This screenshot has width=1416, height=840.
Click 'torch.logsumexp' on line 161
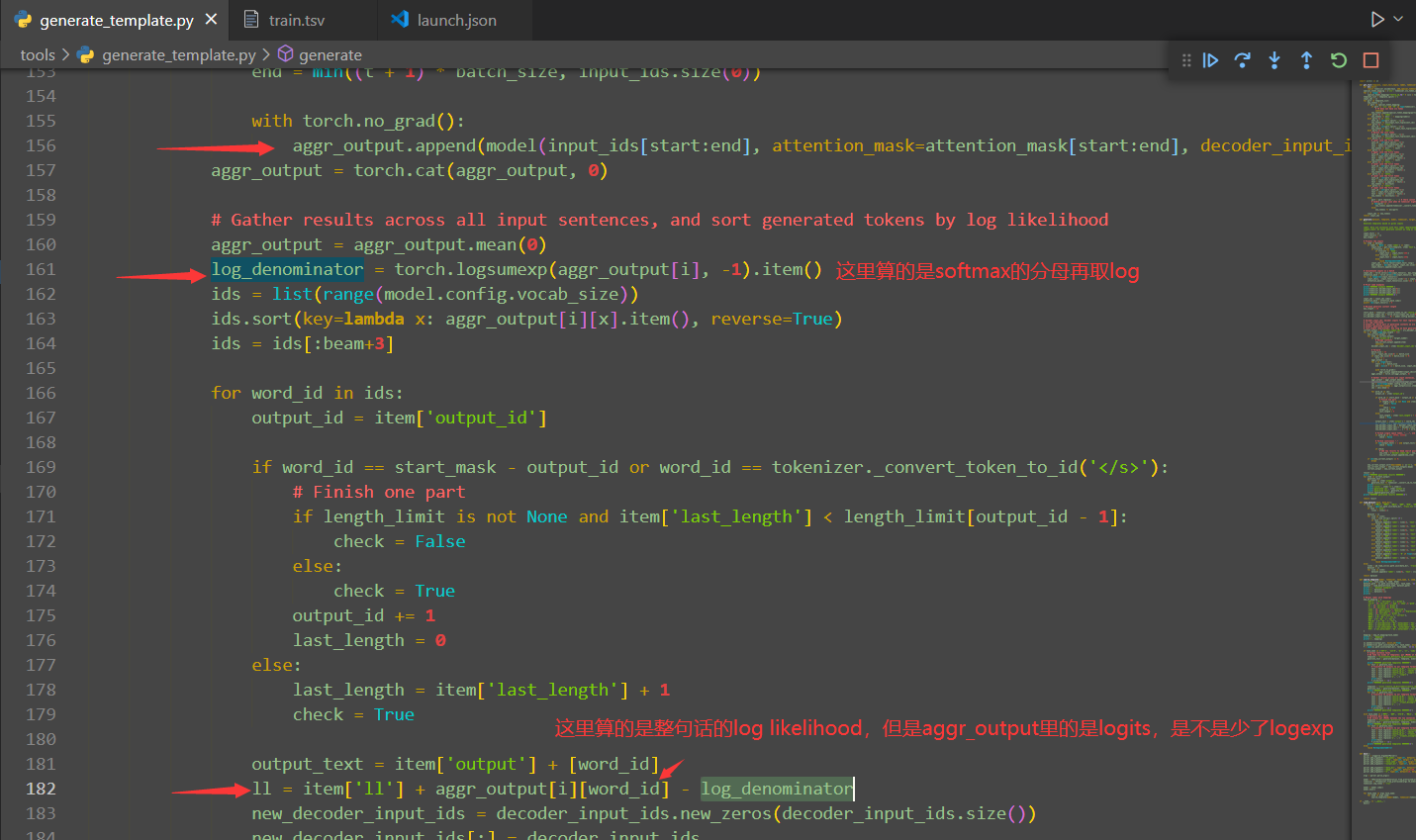pos(470,269)
